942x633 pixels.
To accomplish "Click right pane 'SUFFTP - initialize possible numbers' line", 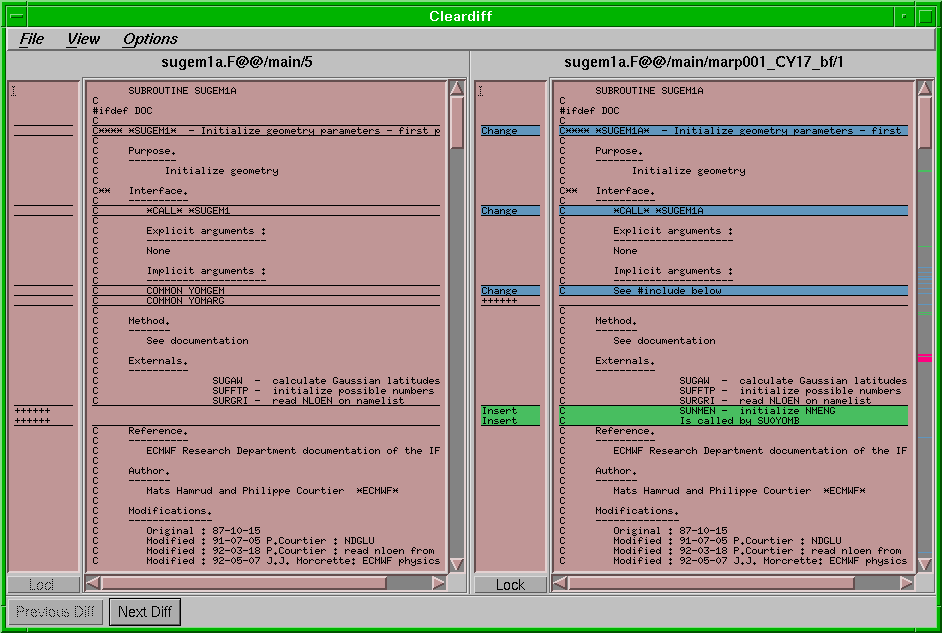I will point(790,391).
